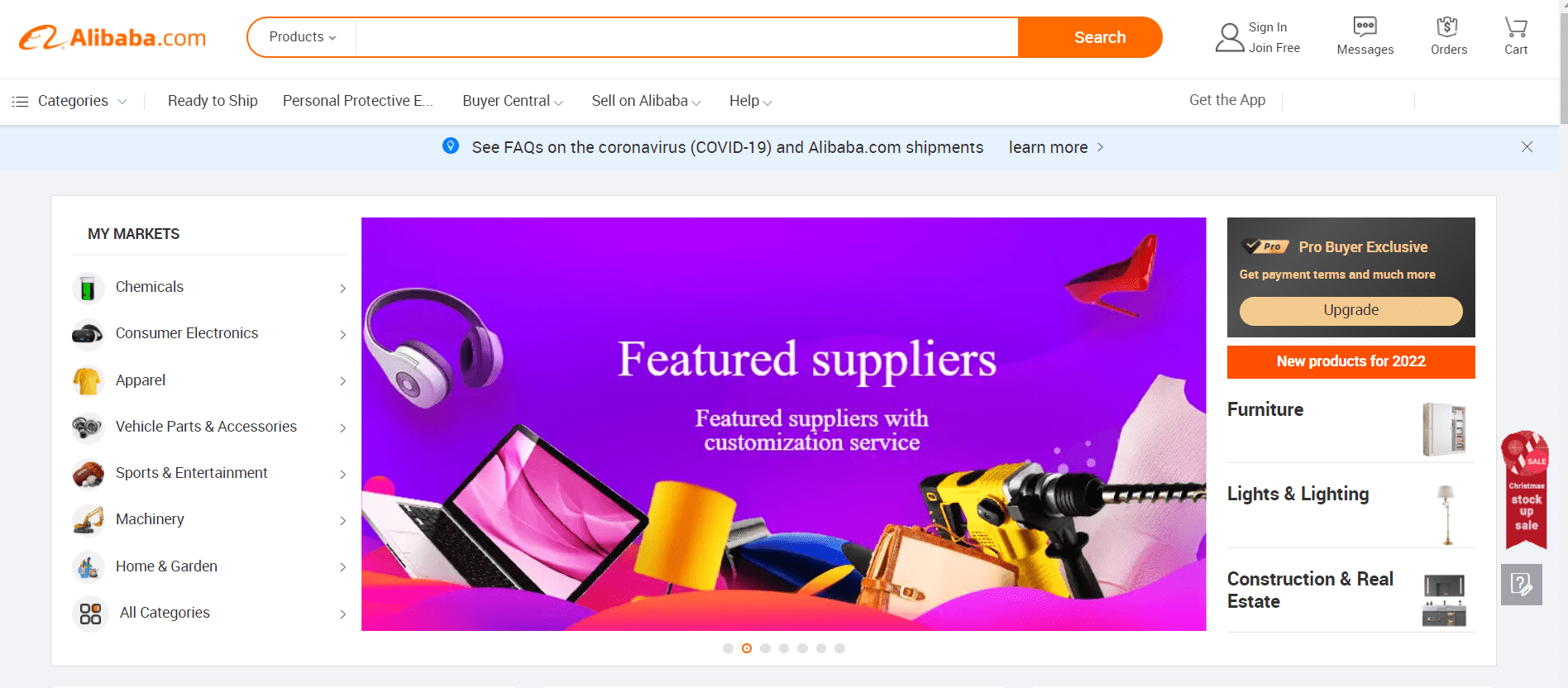Viewport: 1568px width, 688px height.
Task: Open the help feedback icon on right edge
Action: pyautogui.click(x=1522, y=585)
